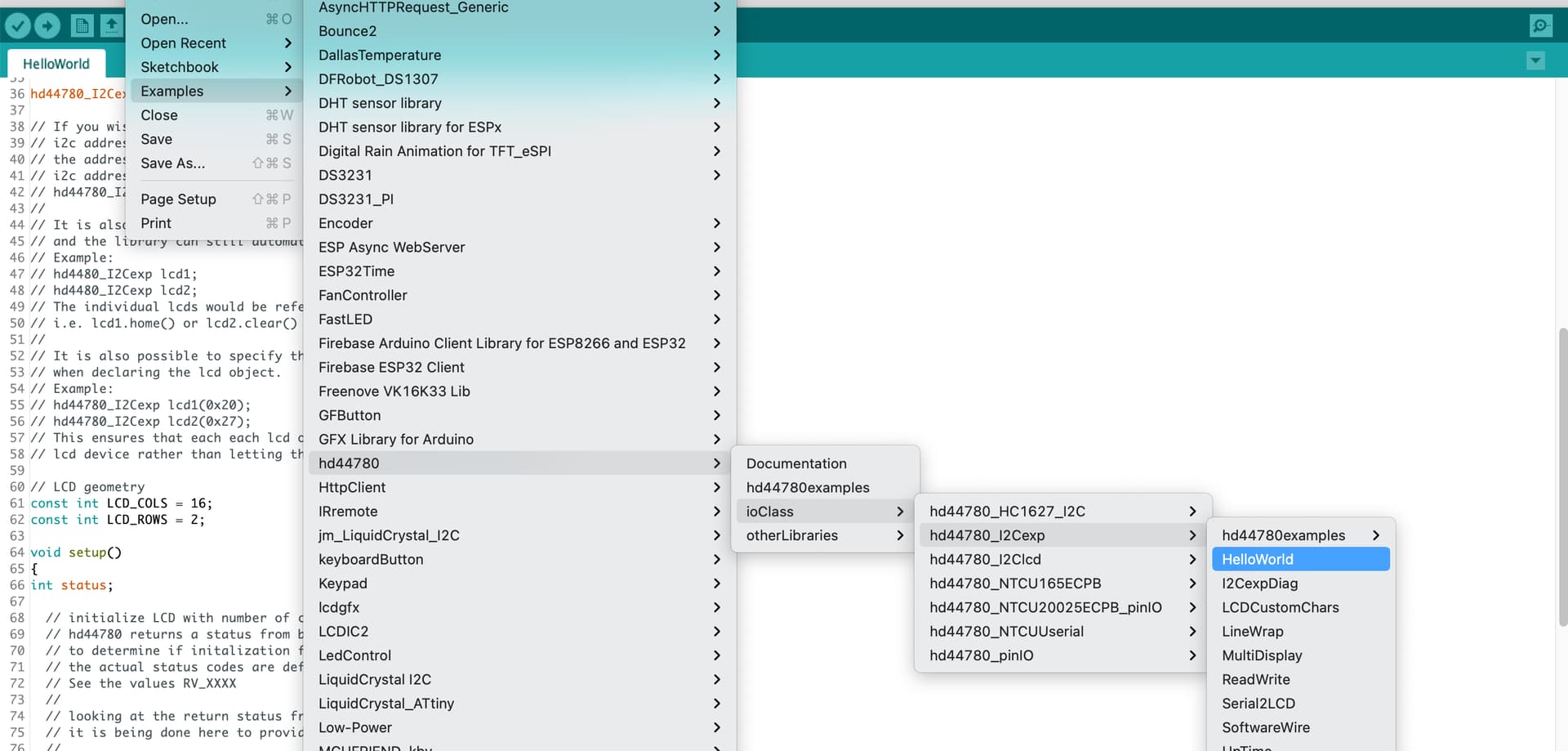Expand the Low-Power examples submenu
Viewport: 1568px width, 751px height.
519,728
